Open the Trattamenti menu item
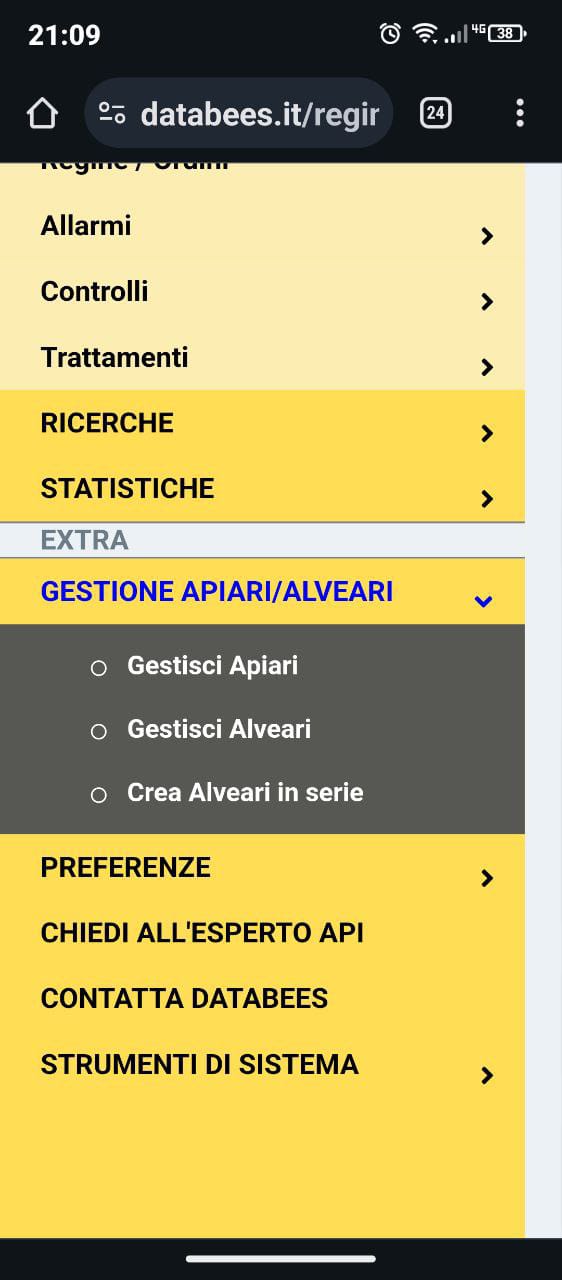This screenshot has width=562, height=1280. [262, 358]
